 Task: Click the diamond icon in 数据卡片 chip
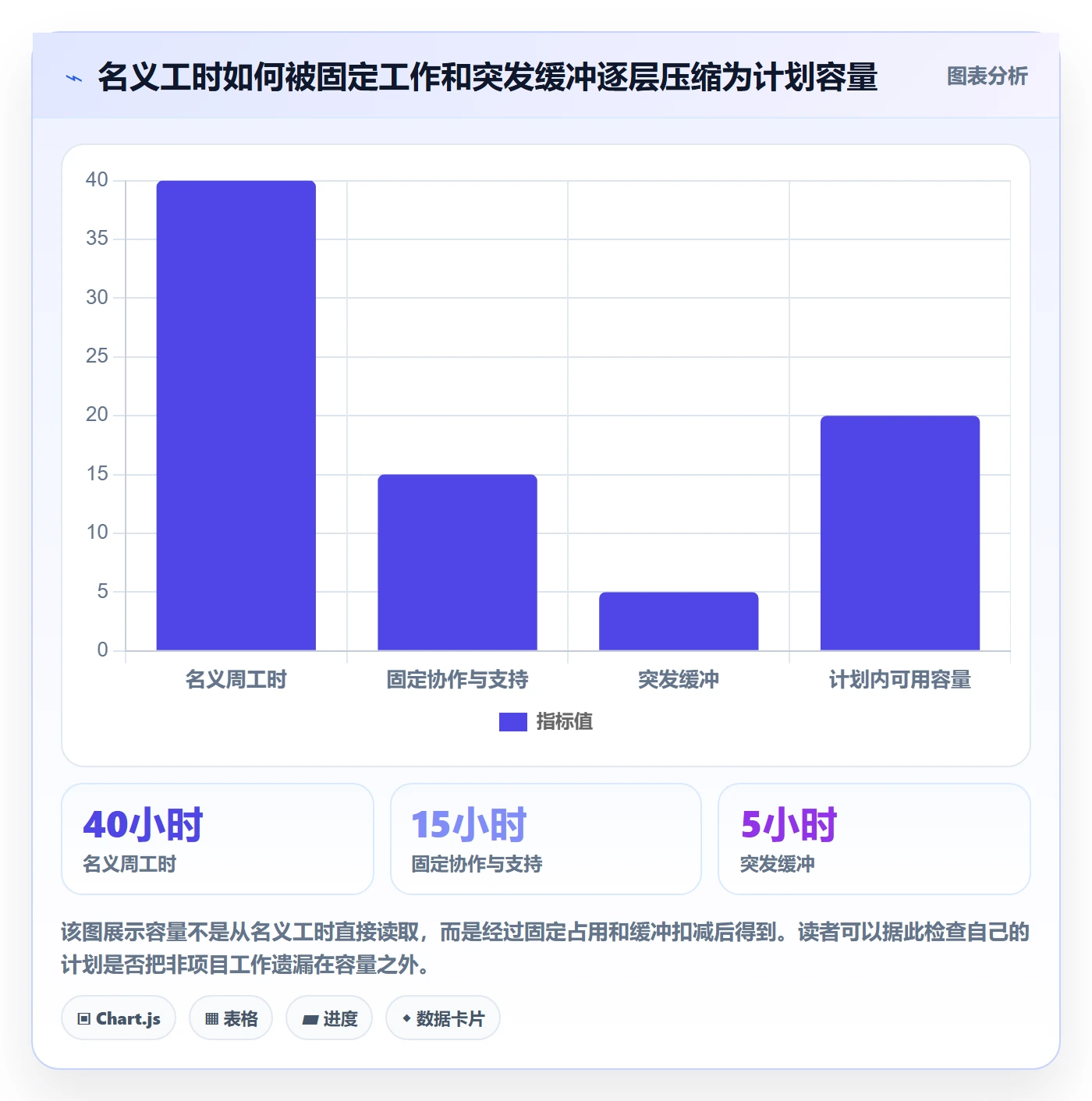click(406, 1018)
